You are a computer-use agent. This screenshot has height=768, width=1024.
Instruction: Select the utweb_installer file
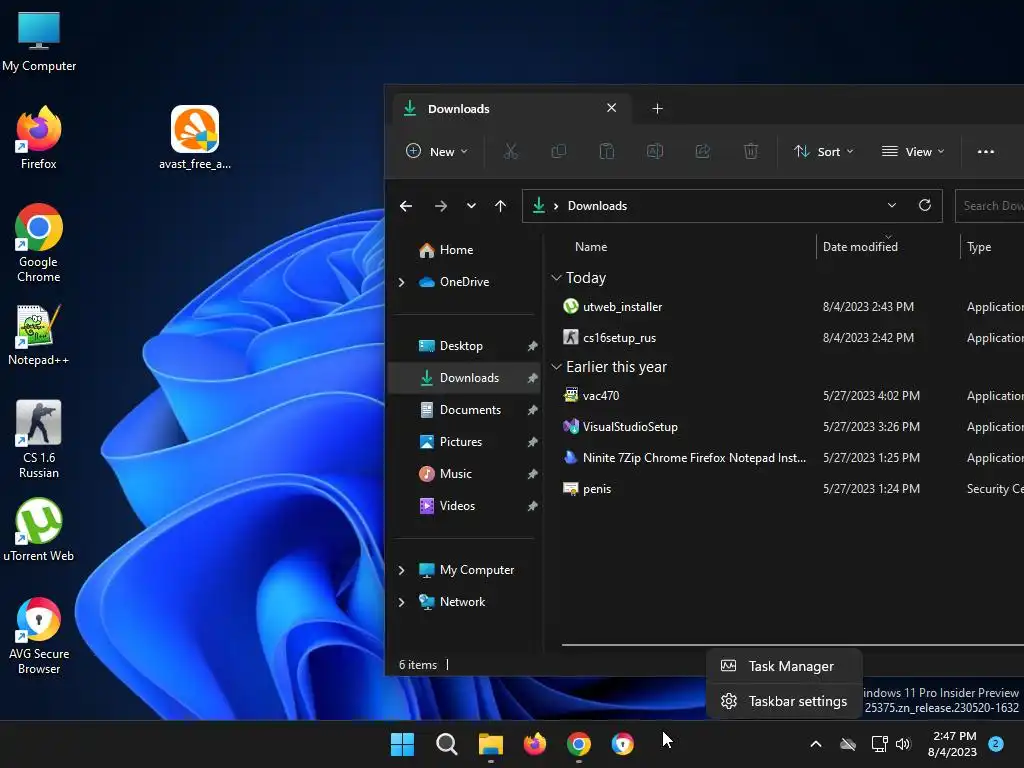(622, 307)
